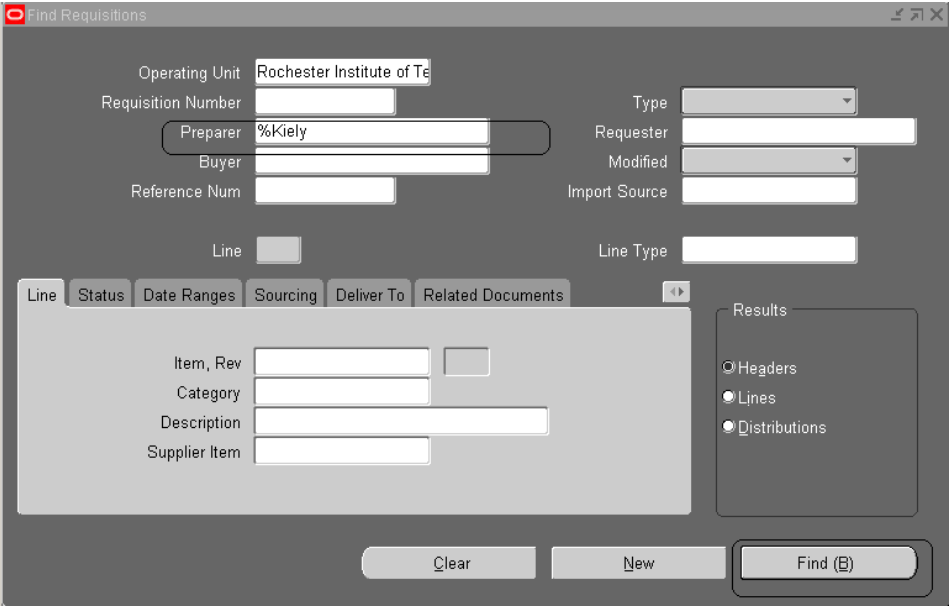Click the Preparer field containing %Kiely
The image size is (951, 609).
click(x=371, y=131)
